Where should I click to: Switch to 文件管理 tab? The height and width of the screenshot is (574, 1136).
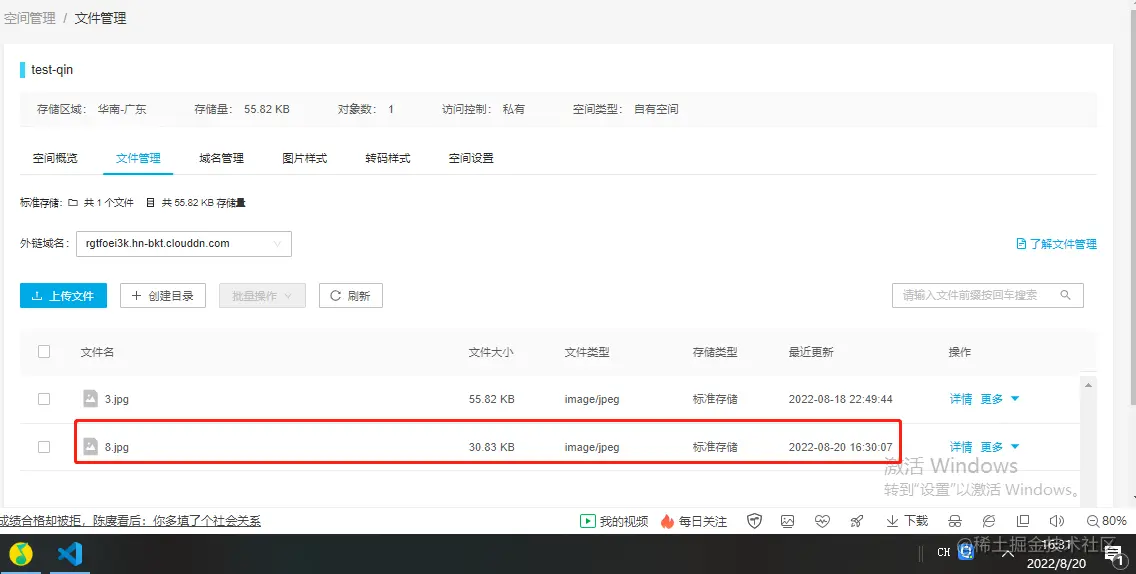pyautogui.click(x=138, y=158)
